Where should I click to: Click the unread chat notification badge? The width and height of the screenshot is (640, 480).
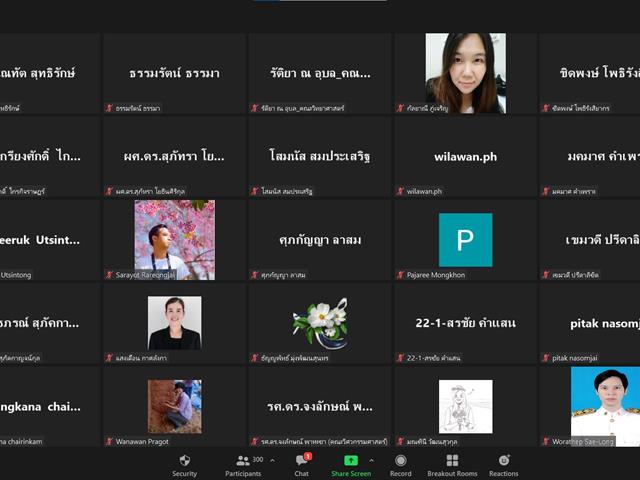(x=308, y=456)
